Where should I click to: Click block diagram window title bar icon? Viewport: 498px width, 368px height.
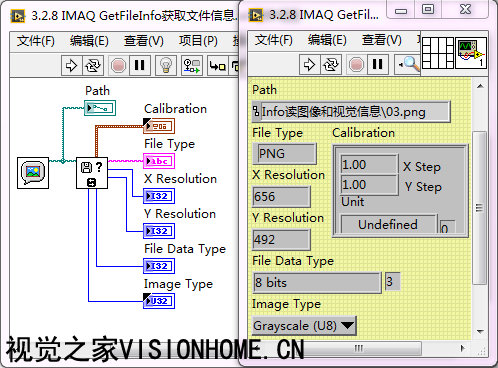(18, 16)
